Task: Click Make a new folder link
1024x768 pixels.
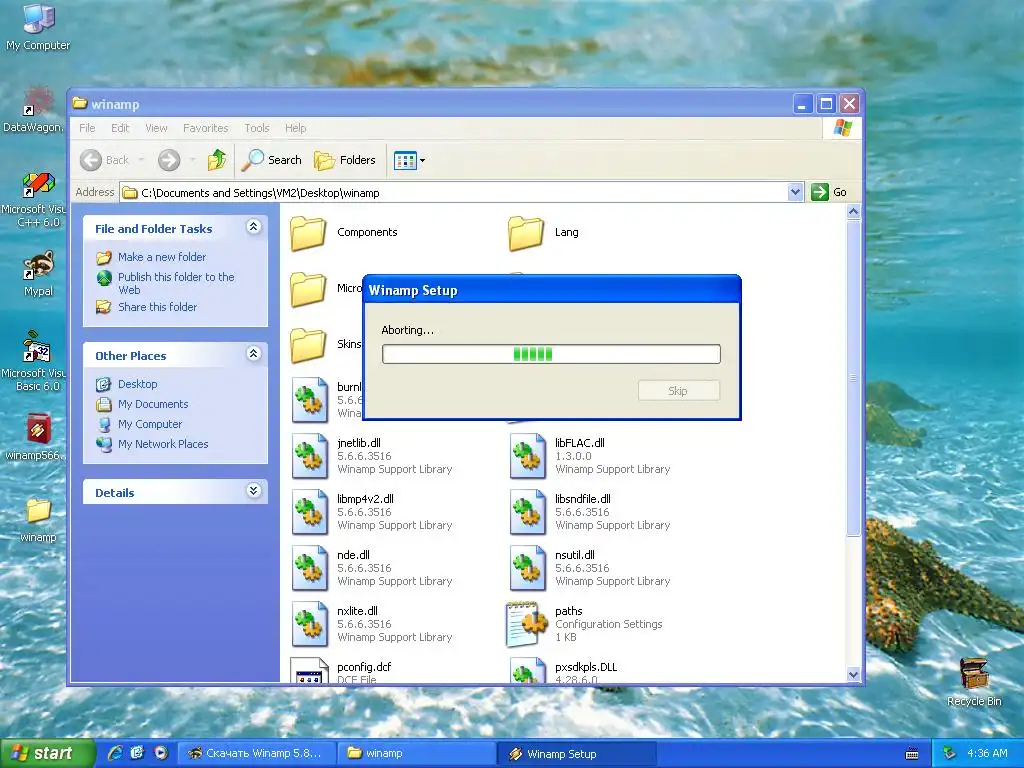Action: 161,257
